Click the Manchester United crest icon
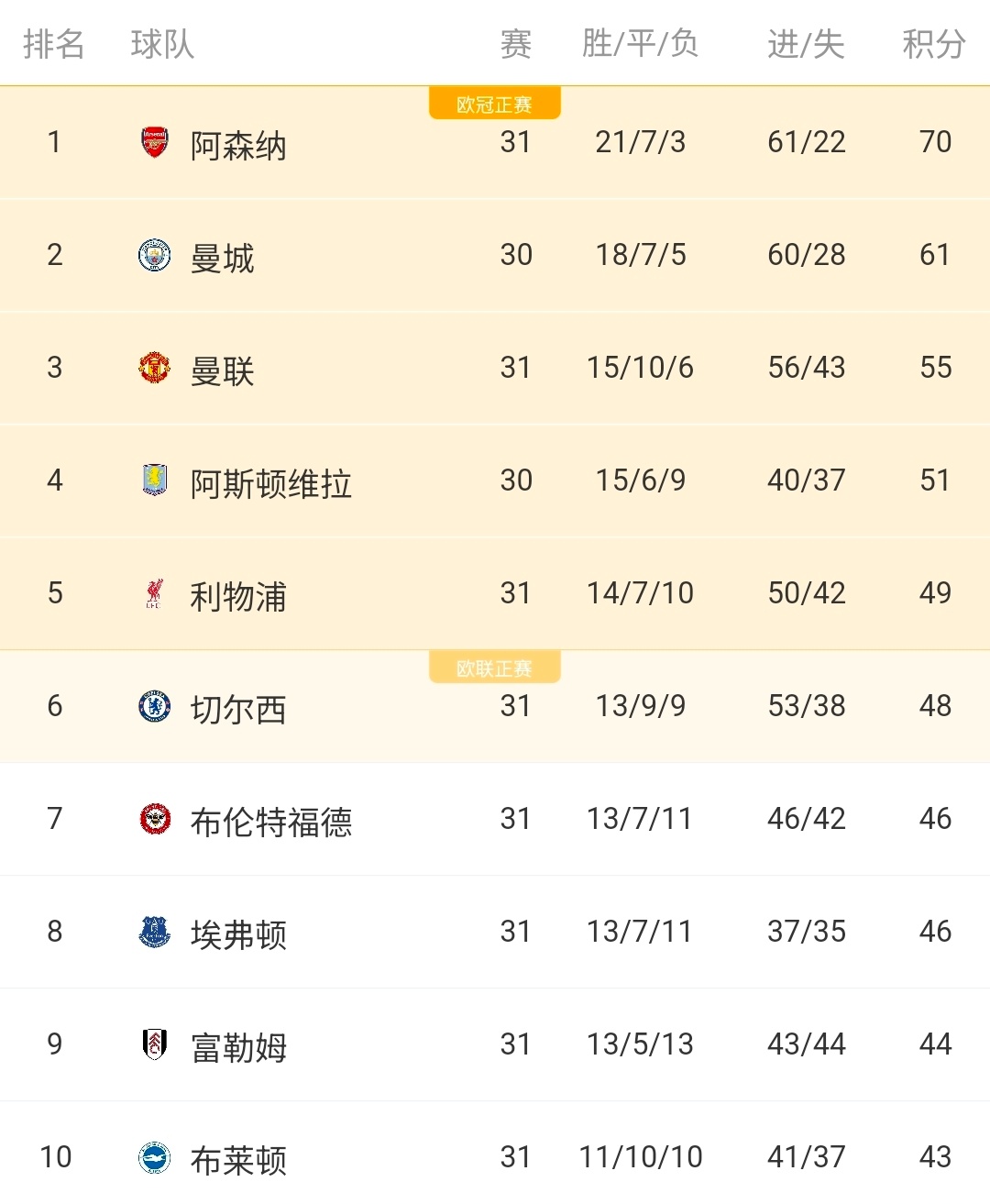 (x=154, y=368)
